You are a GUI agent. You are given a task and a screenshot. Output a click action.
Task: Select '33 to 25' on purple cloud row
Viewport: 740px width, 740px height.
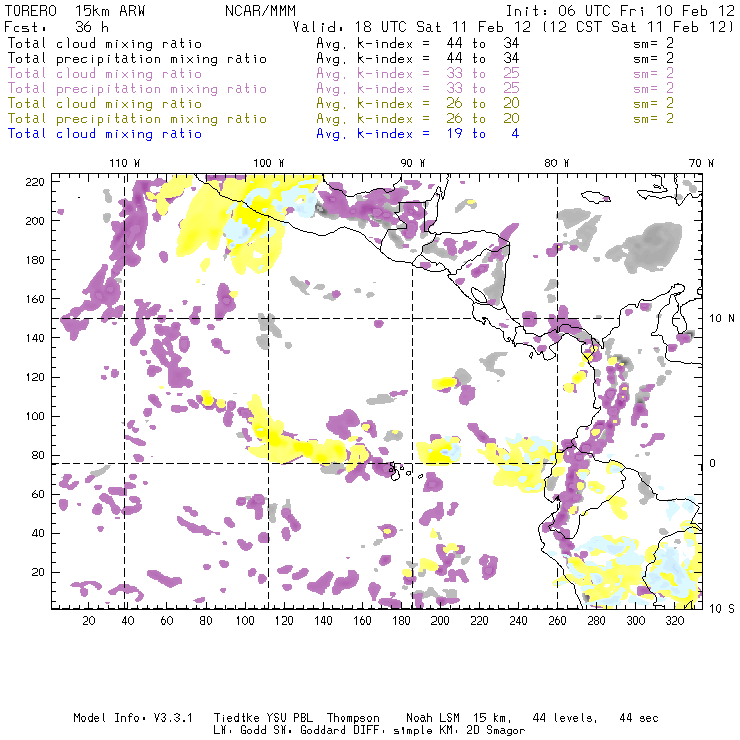click(483, 74)
